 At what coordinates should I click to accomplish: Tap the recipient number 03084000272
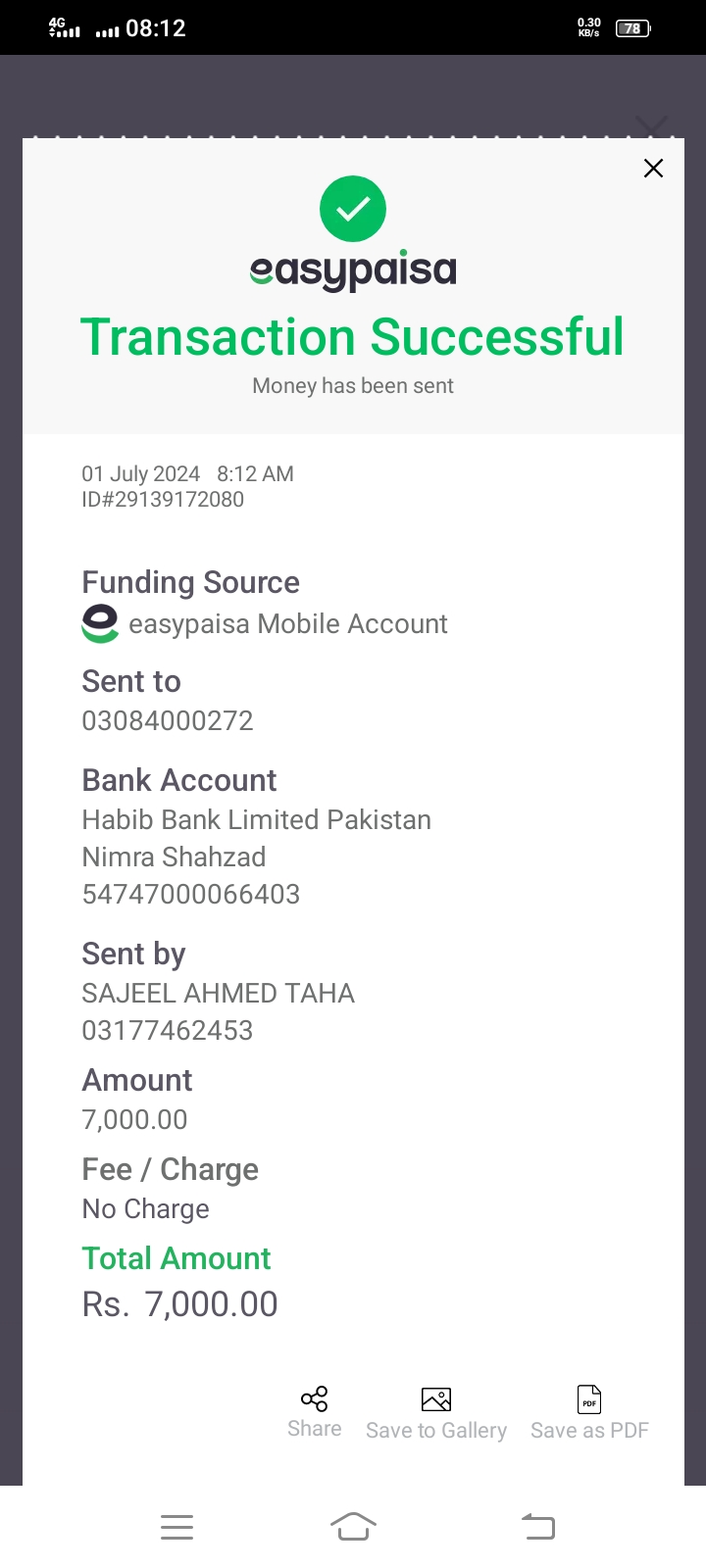click(168, 721)
